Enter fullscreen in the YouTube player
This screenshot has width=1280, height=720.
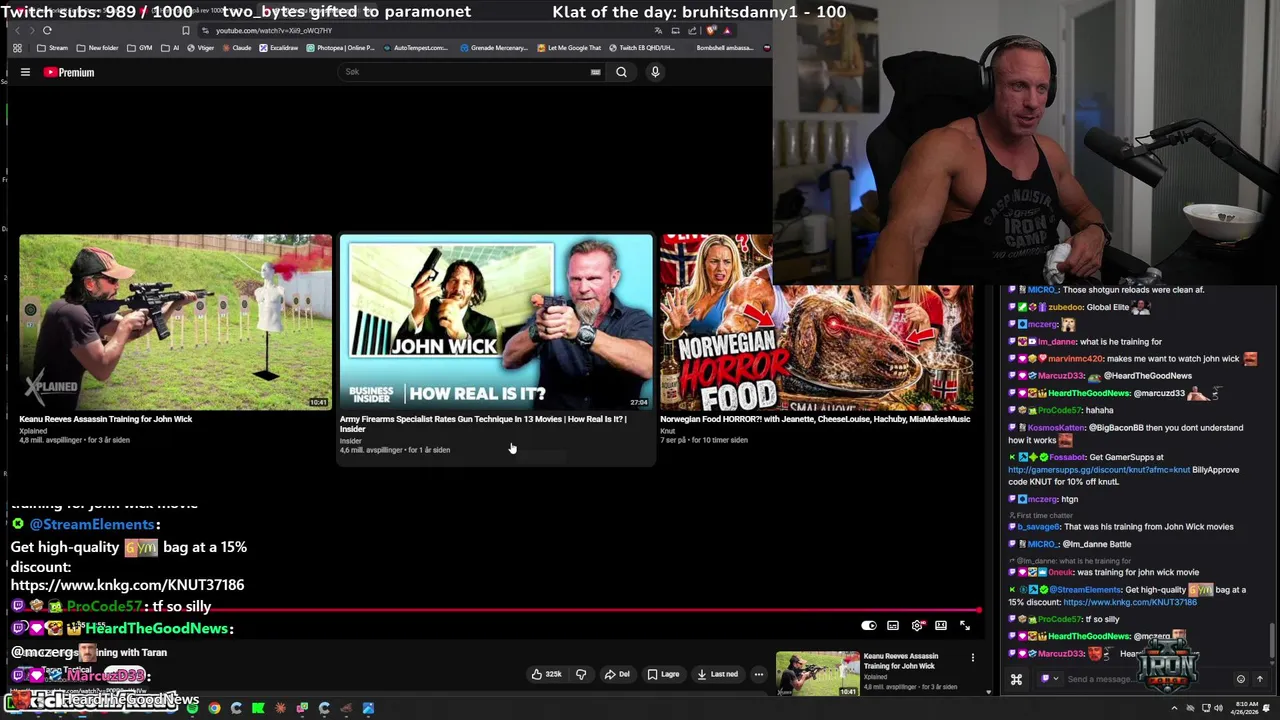(965, 626)
